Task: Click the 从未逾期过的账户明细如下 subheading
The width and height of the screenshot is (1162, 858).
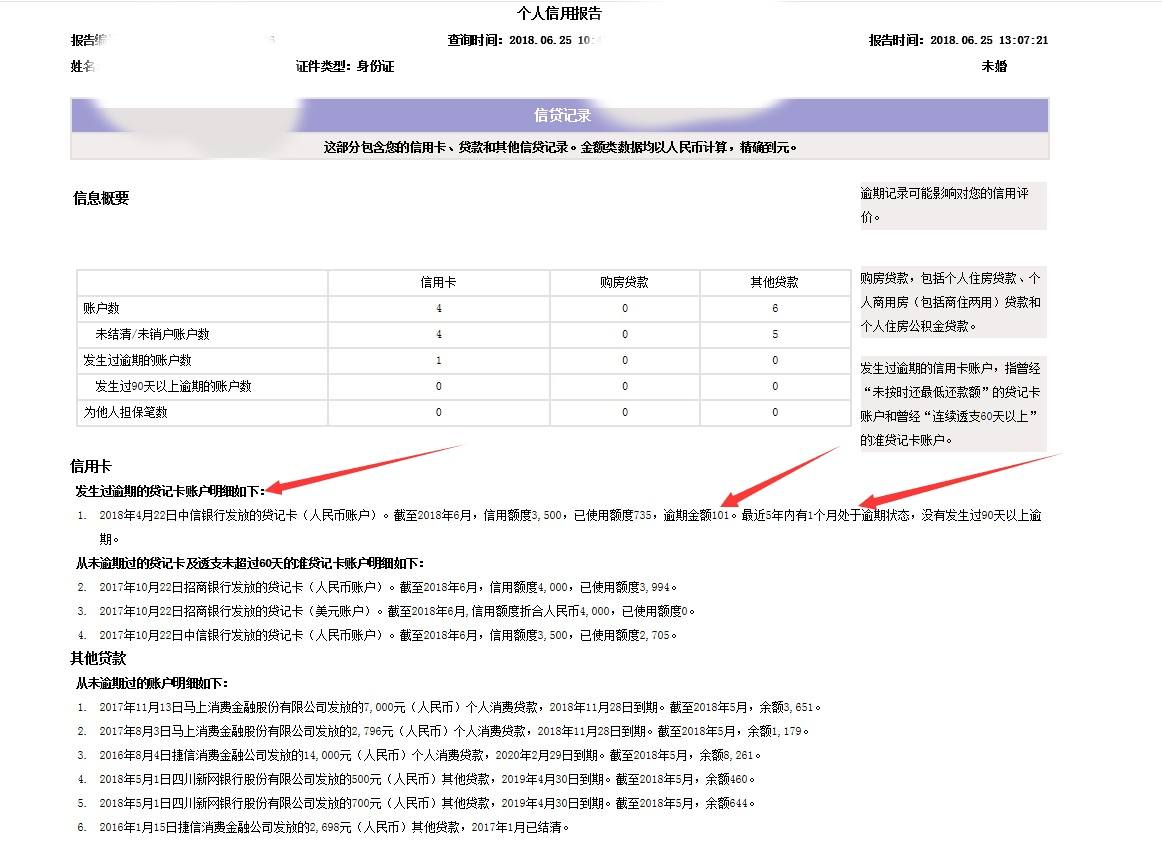Action: (151, 683)
